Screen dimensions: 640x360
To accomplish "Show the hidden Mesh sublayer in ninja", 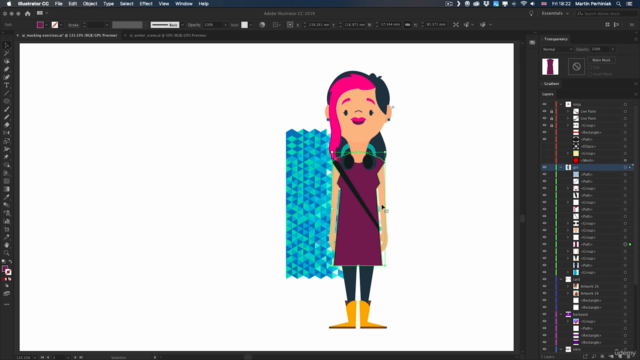I will (544, 160).
